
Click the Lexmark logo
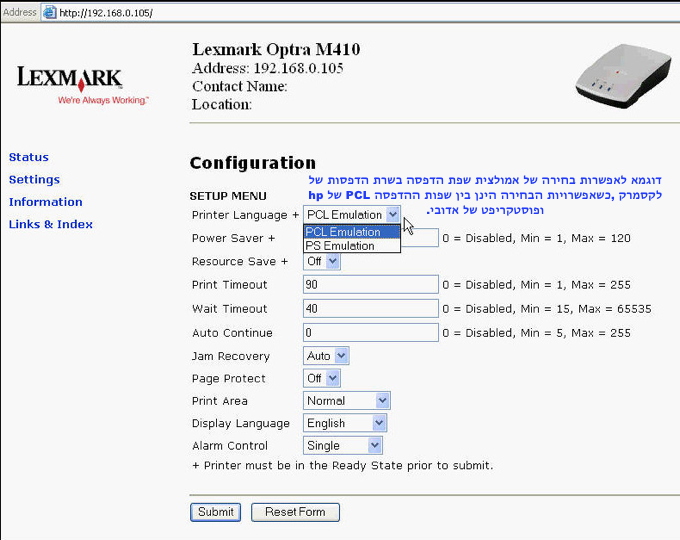click(x=70, y=79)
